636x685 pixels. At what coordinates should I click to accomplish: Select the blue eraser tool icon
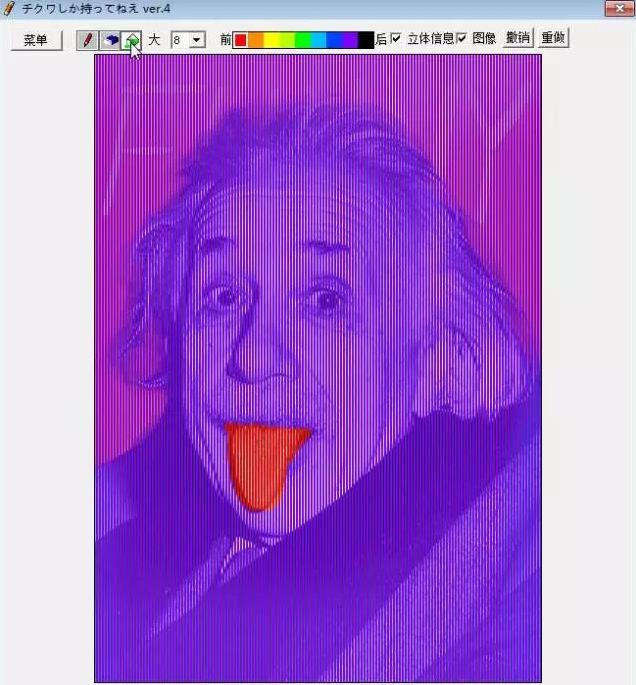tap(109, 40)
